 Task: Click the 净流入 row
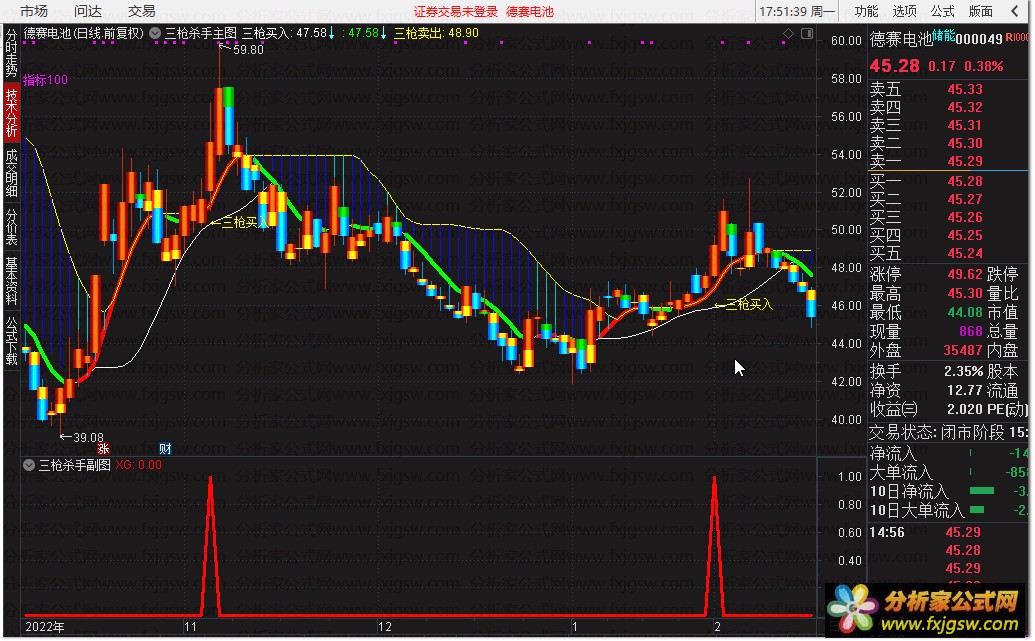[x=948, y=454]
